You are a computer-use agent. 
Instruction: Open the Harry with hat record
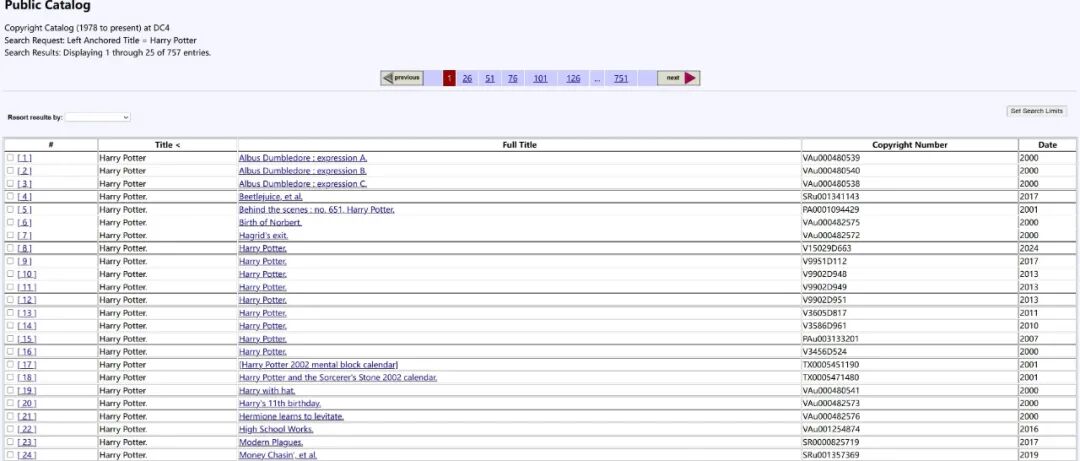(x=267, y=390)
